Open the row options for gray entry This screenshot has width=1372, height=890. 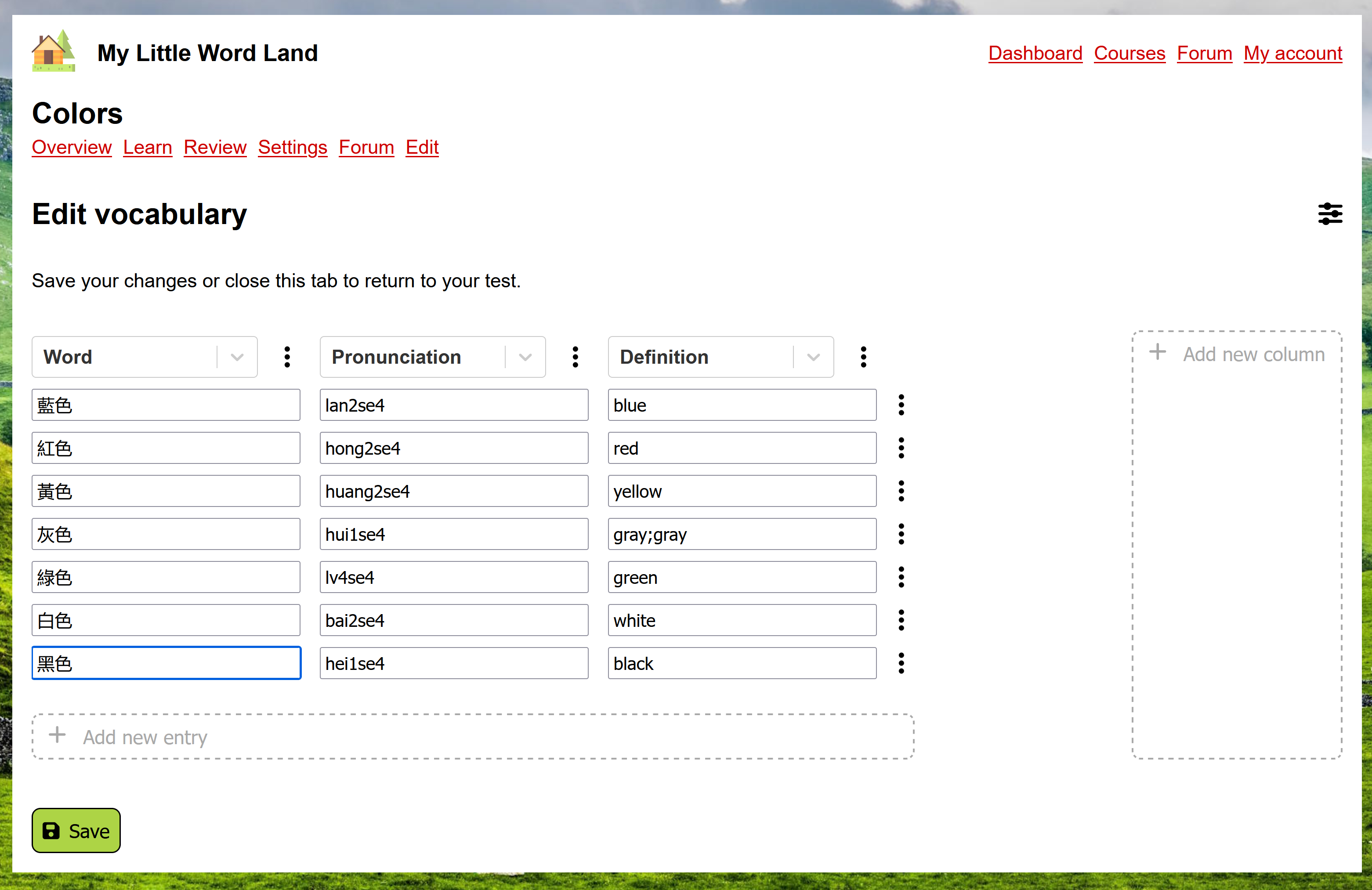pos(901,534)
